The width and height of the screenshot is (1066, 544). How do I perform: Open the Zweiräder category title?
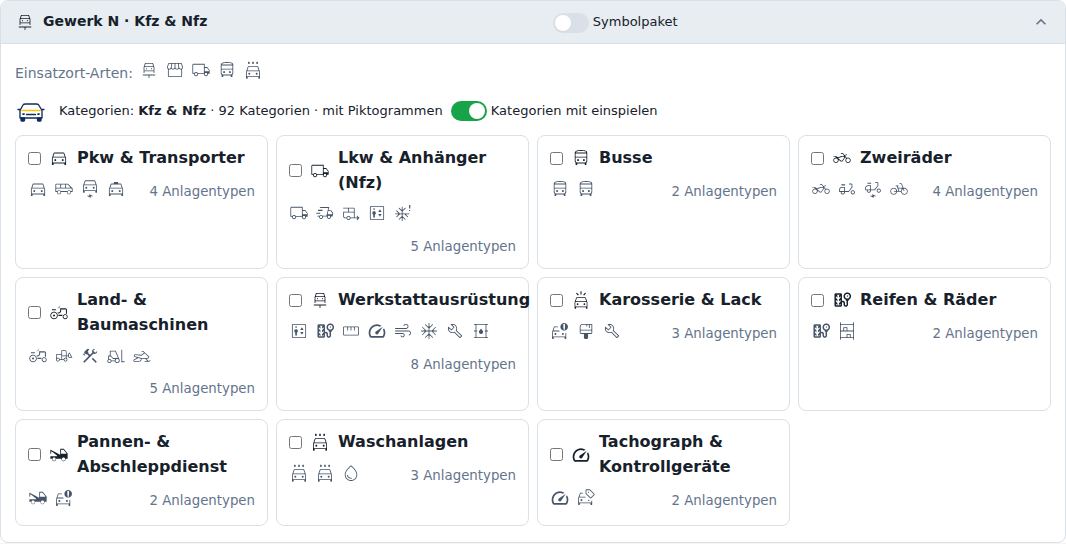906,158
